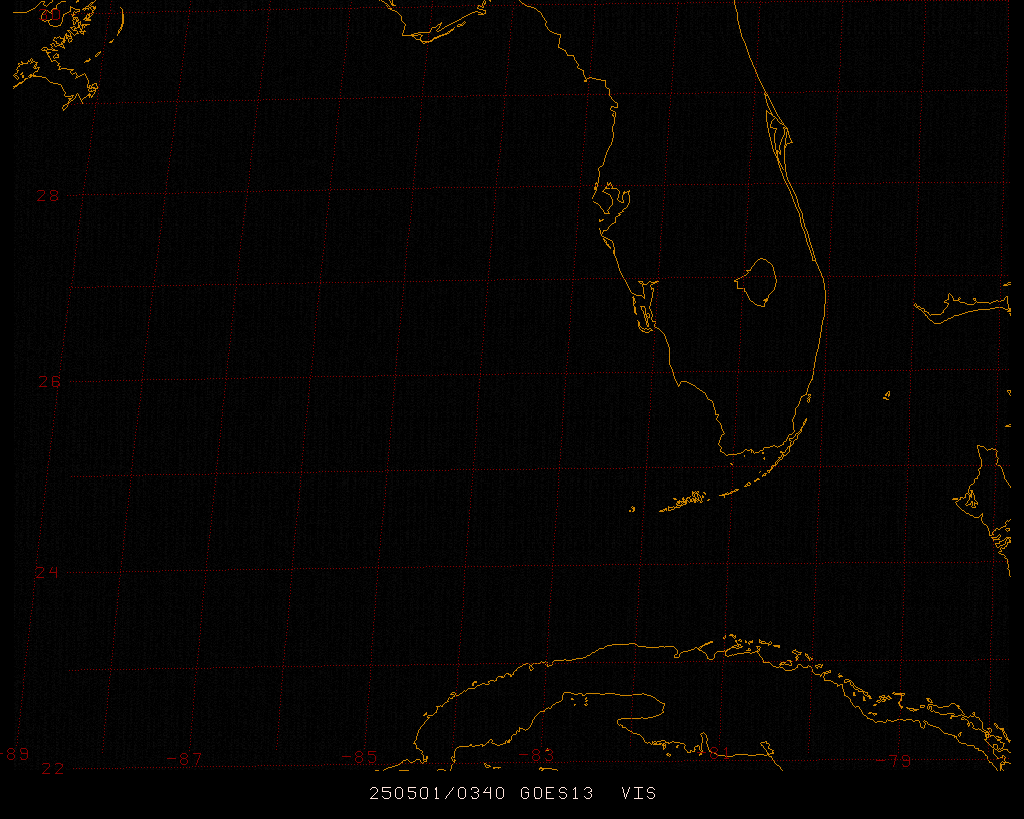1024x819 pixels.
Task: Click the Lake Okeechobee outline in Florida
Action: pyautogui.click(x=756, y=282)
